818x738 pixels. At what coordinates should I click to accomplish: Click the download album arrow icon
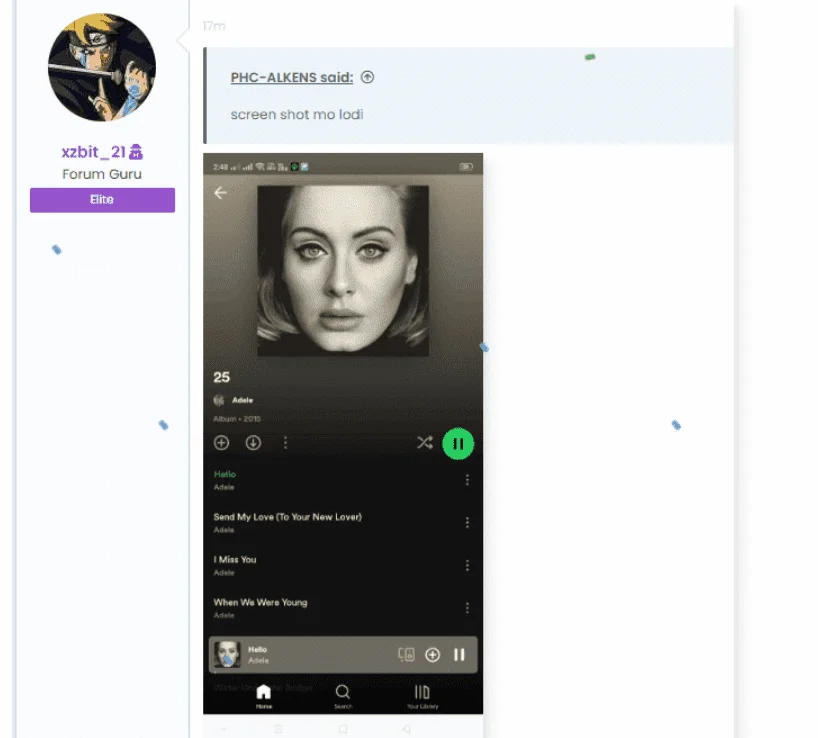253,443
